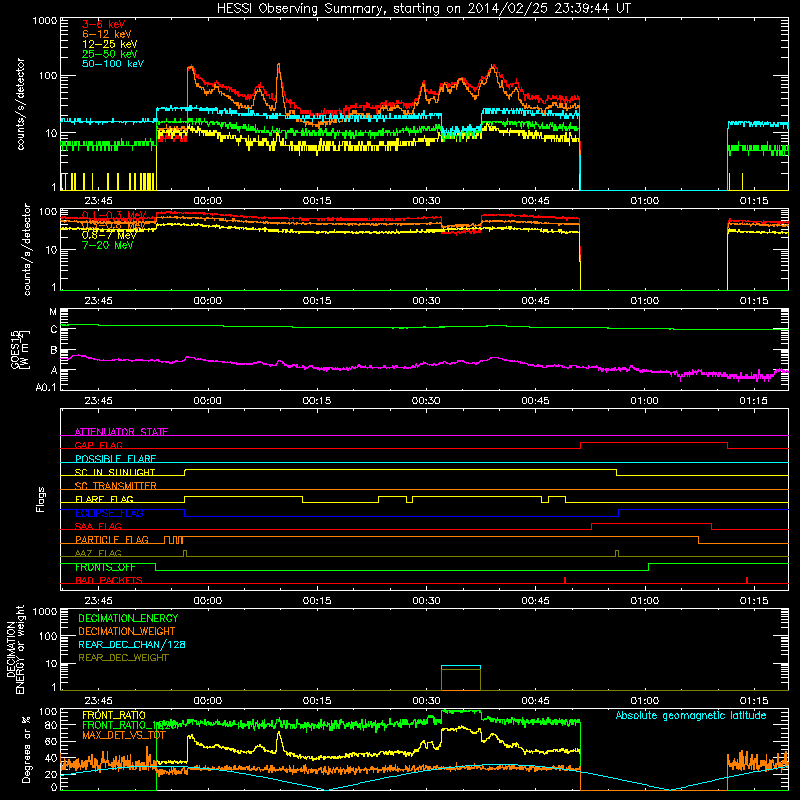The width and height of the screenshot is (800, 800).
Task: Click the 00:30 tick under the decimation panel
Action: (426, 700)
